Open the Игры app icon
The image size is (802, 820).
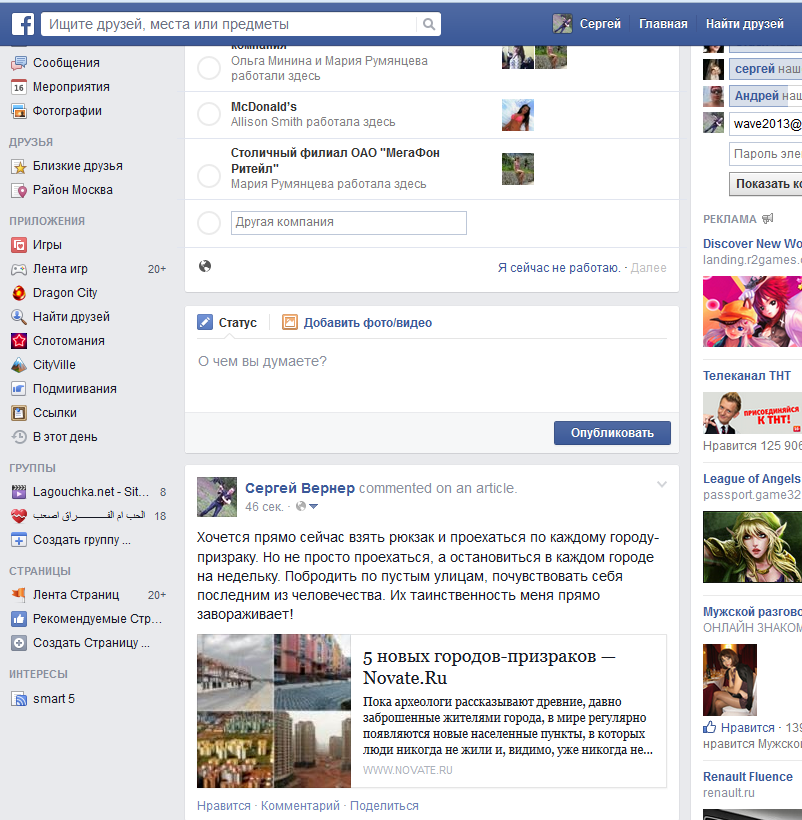click(19, 245)
